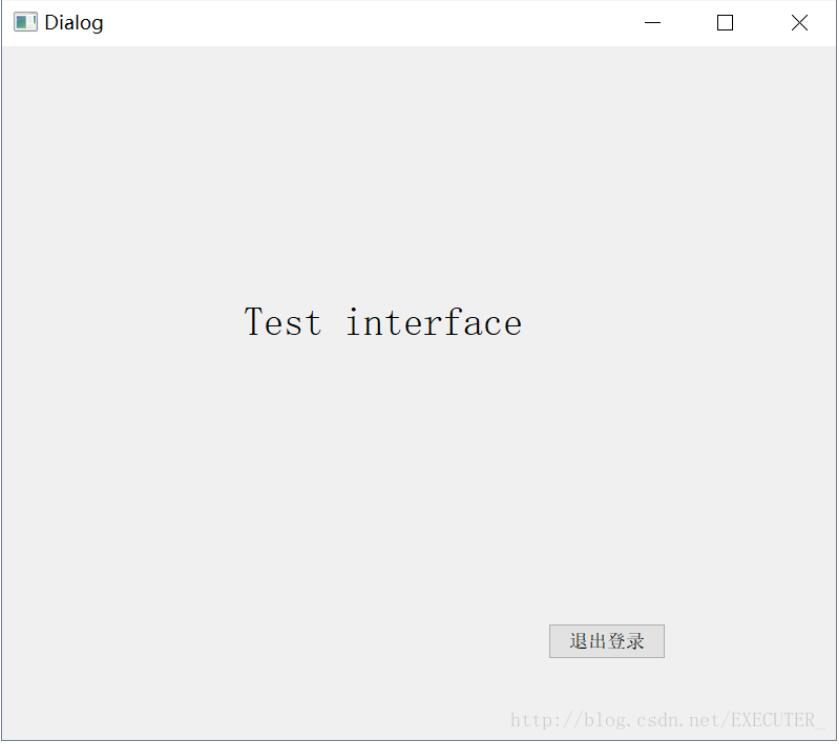Open the system menu via title bar icon

point(25,23)
